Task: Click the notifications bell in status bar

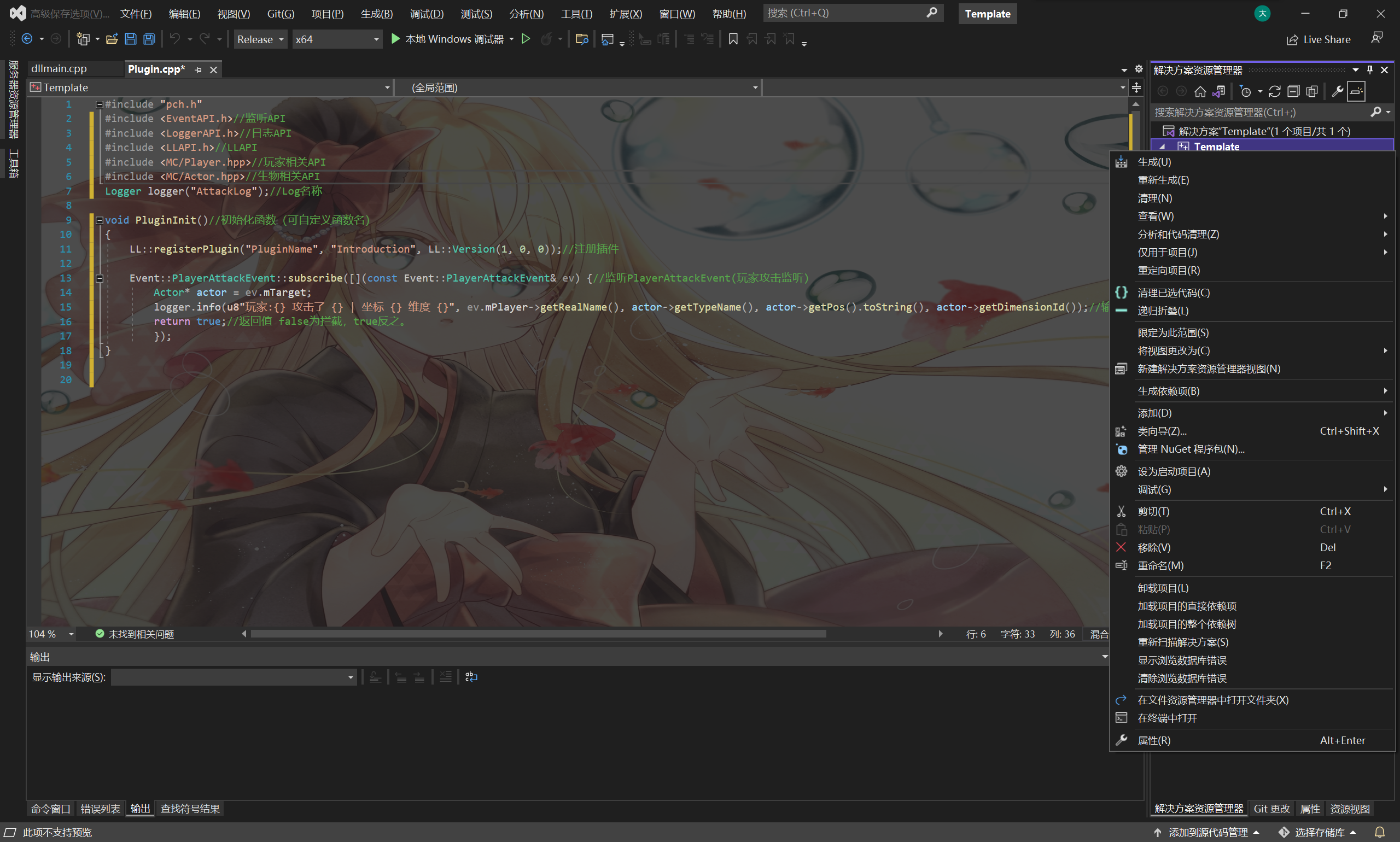Action: 1380,832
